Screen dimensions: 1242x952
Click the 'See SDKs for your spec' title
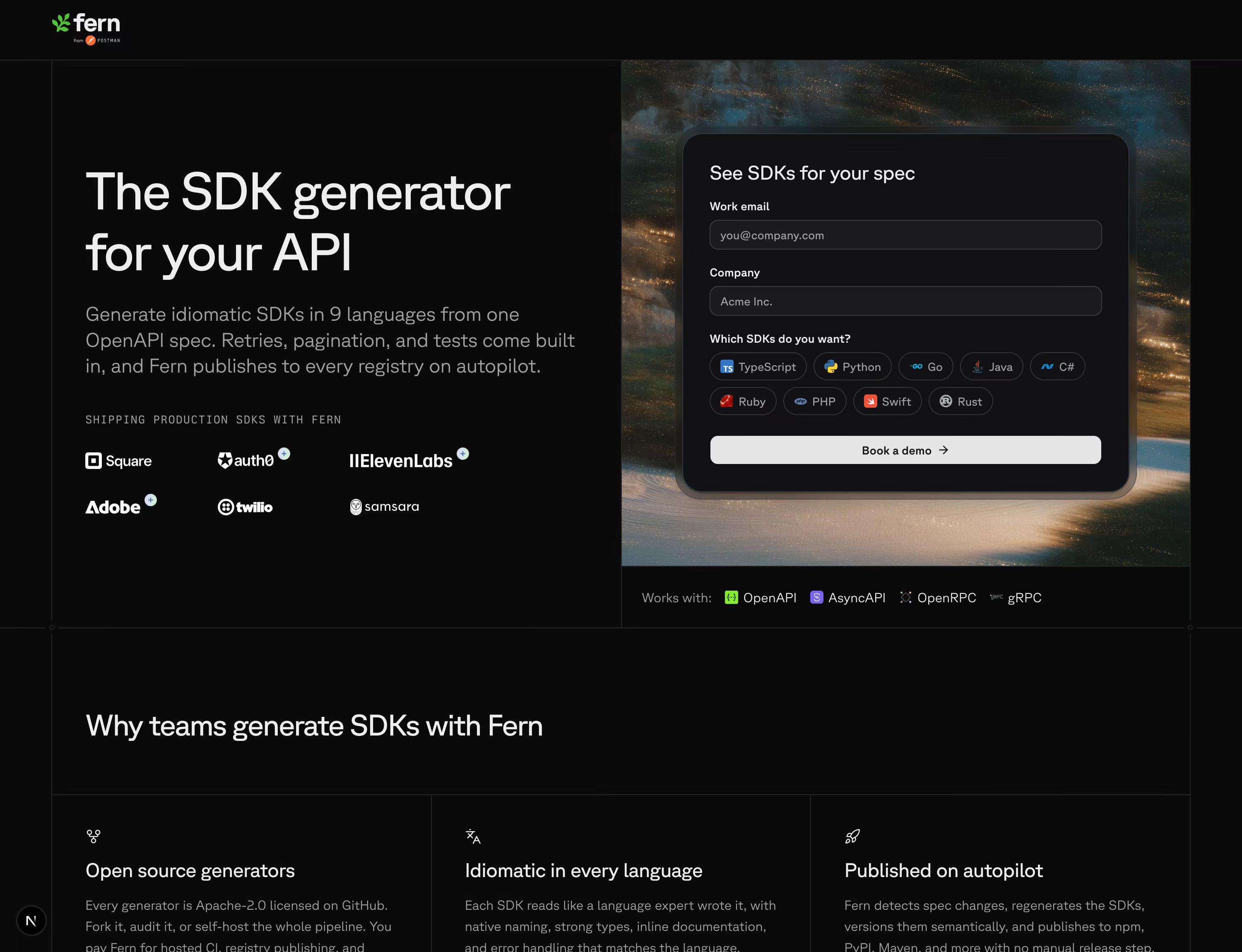click(x=812, y=173)
